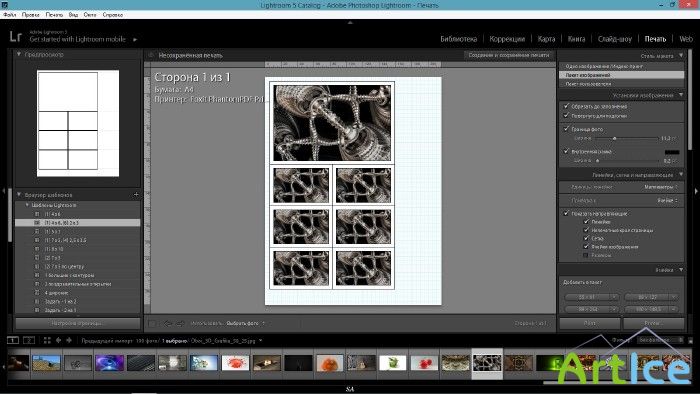Switch to the Библиотека module
This screenshot has height=394, width=700.
click(458, 39)
